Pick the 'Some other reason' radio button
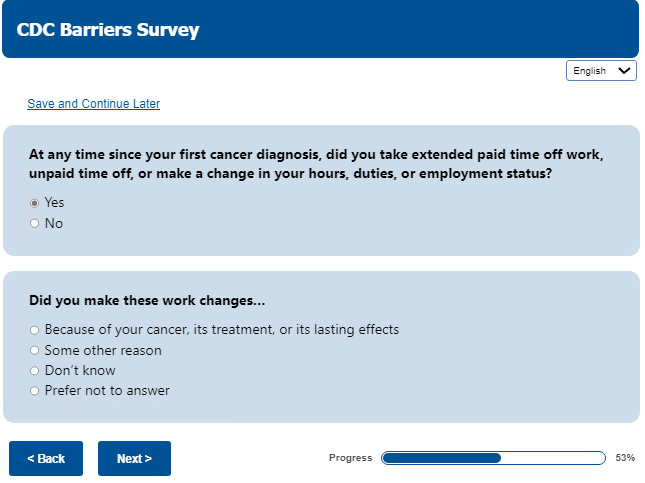The height and width of the screenshot is (483, 645). coord(35,351)
